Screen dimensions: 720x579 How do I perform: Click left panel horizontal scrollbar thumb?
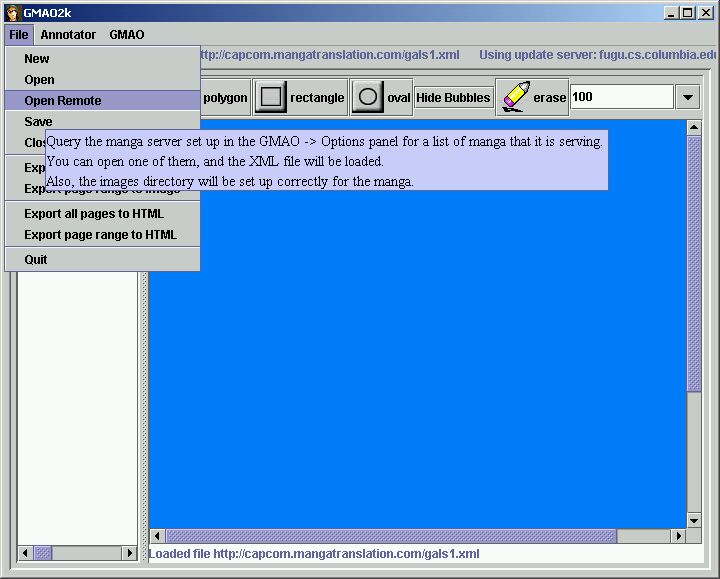[x=43, y=553]
